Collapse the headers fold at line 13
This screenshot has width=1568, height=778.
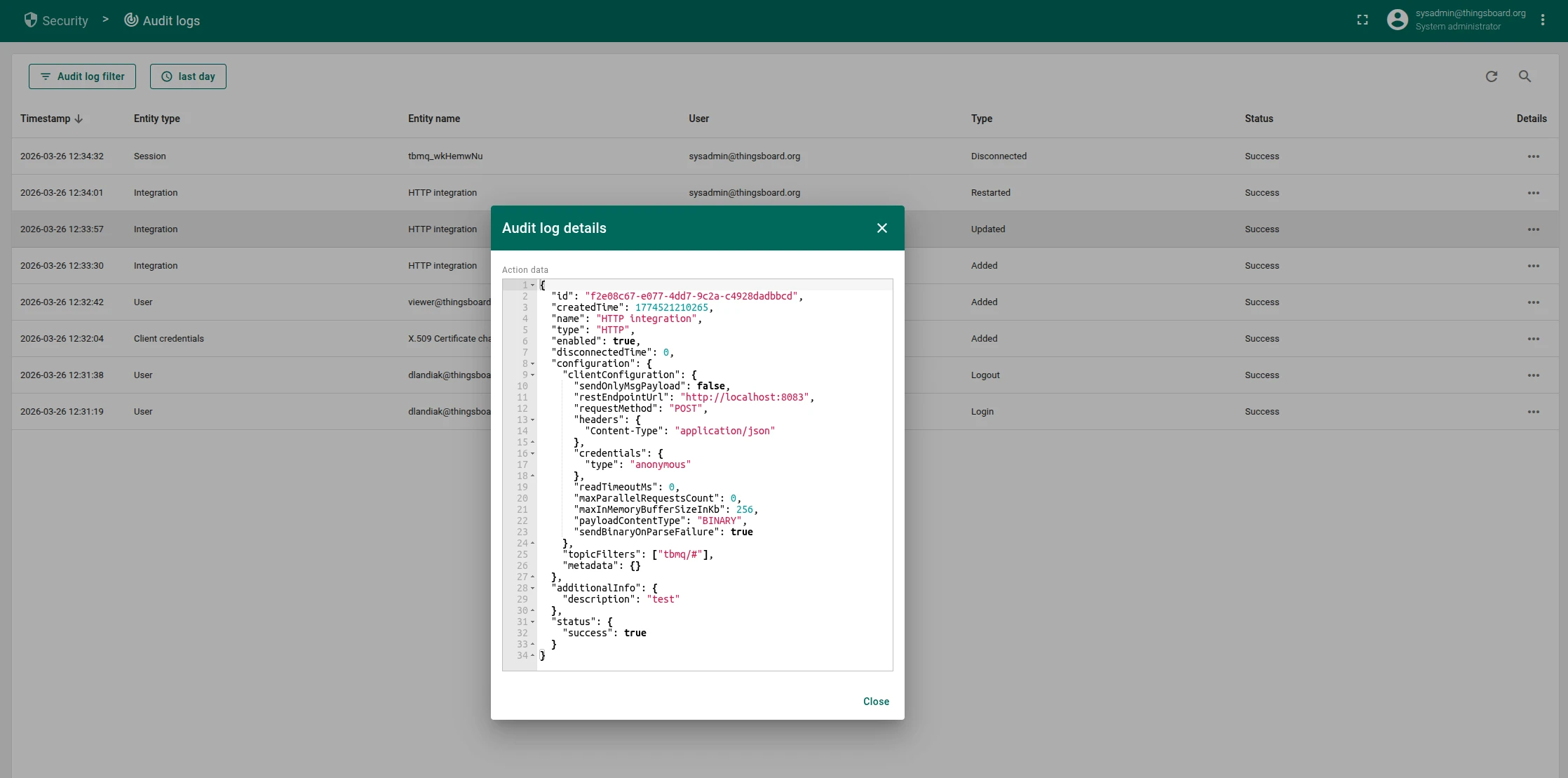click(533, 420)
